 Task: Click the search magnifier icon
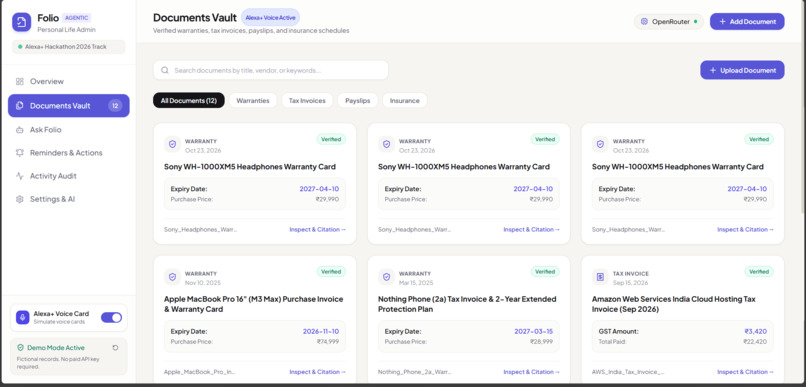tap(164, 70)
